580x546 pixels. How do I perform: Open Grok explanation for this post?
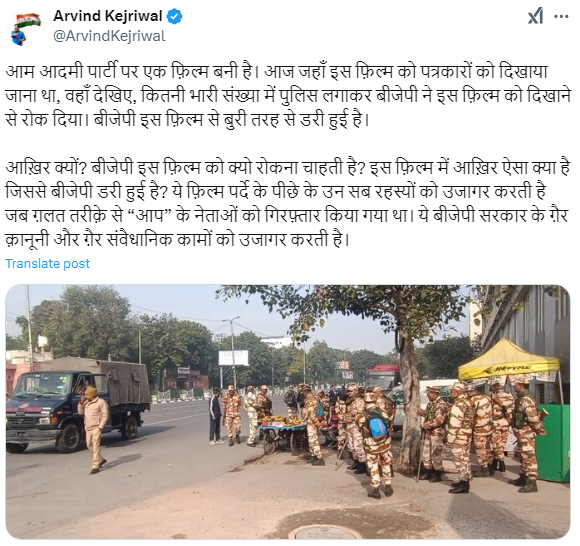pyautogui.click(x=536, y=16)
